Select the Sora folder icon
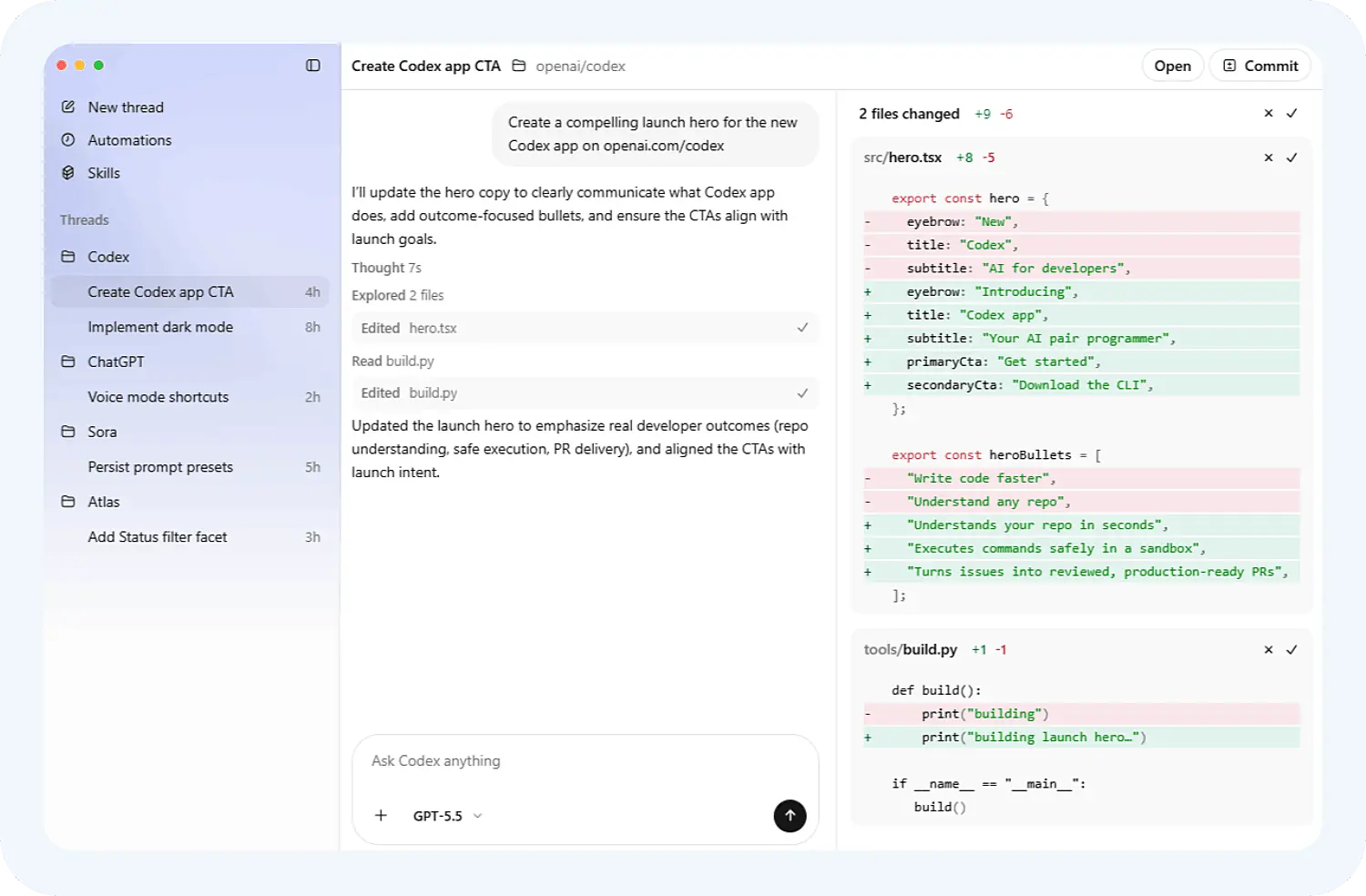 pyautogui.click(x=68, y=432)
